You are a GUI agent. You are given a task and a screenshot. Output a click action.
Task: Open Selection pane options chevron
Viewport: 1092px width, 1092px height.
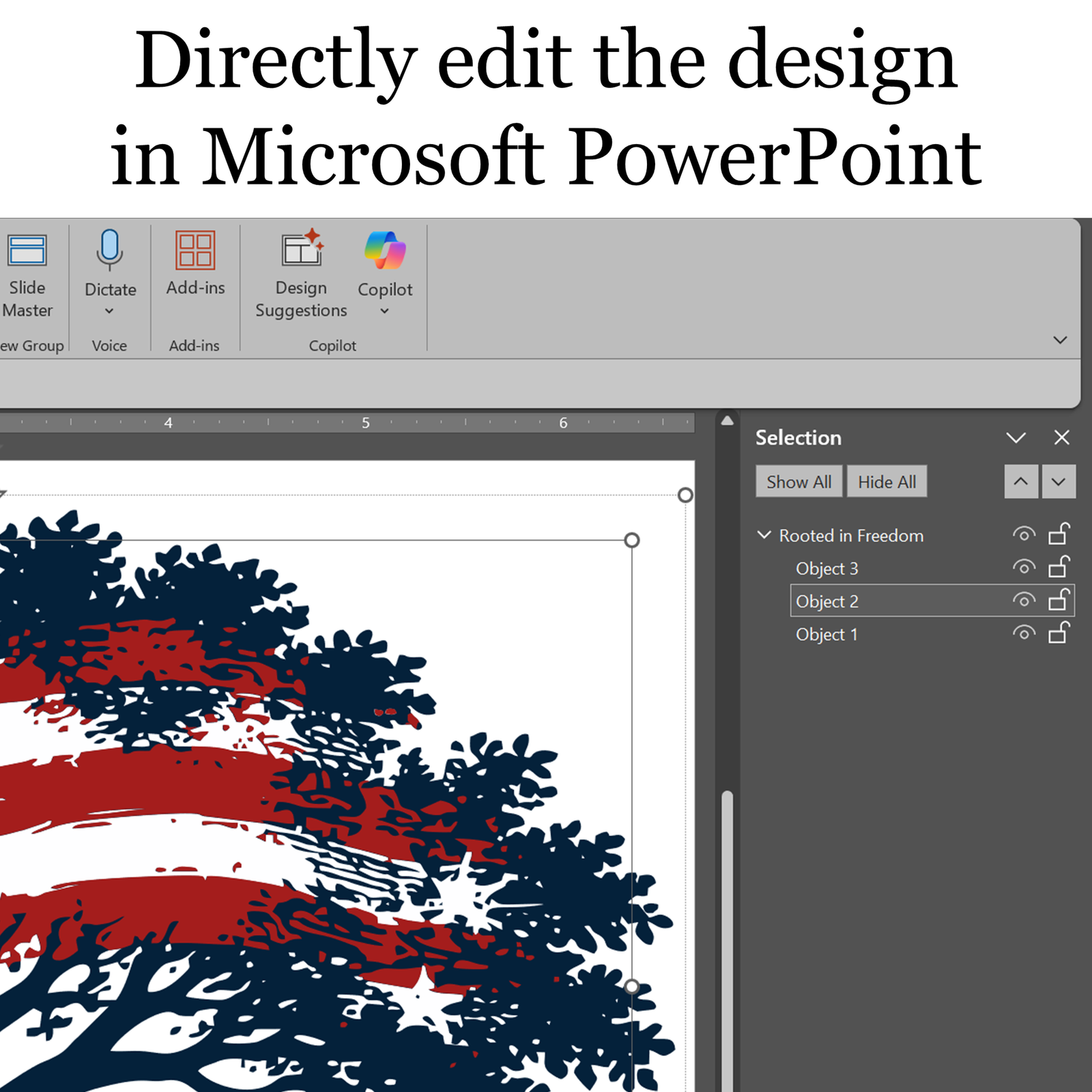click(1016, 437)
